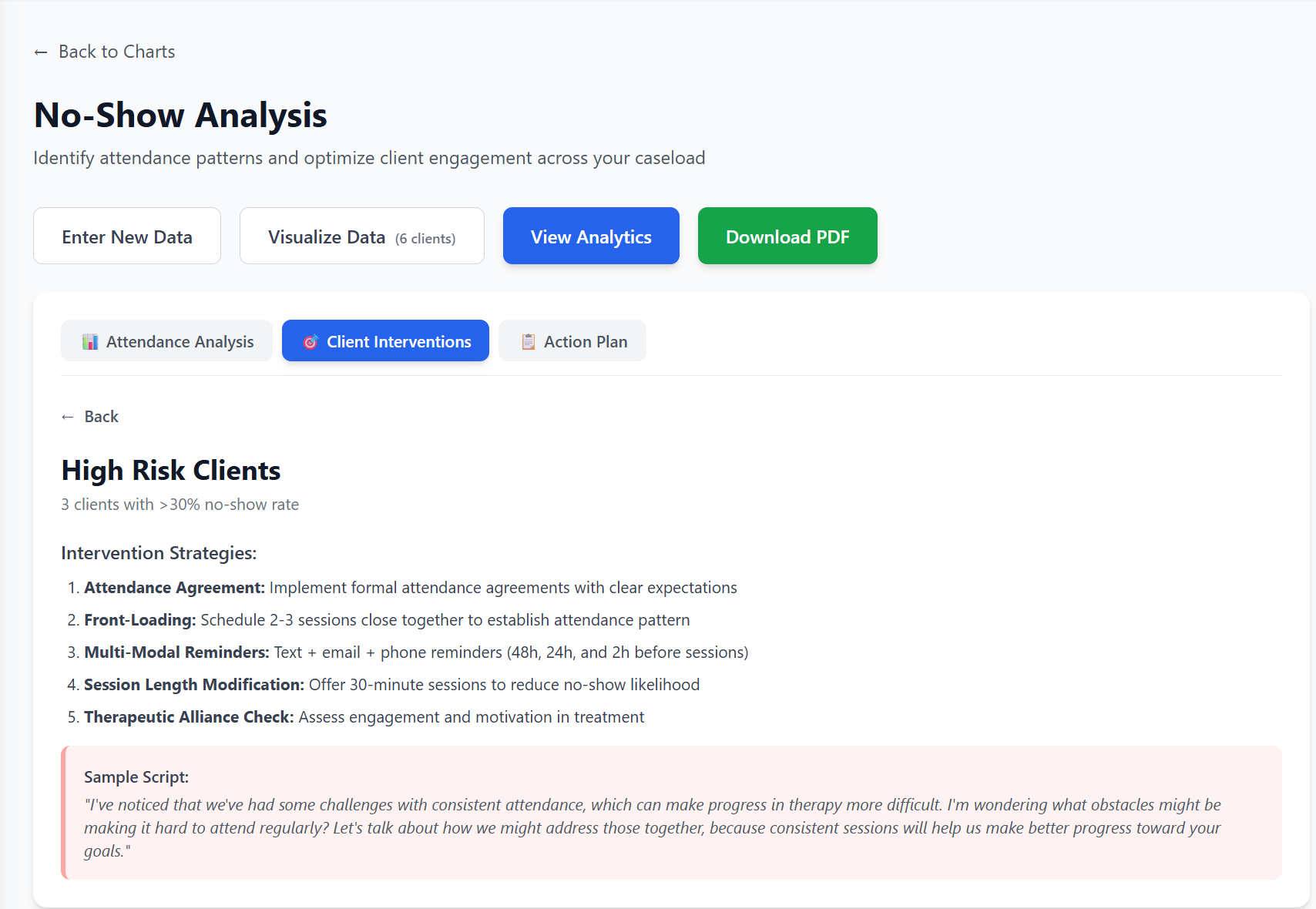
Task: Open the Action Plan tab label
Action: 586,342
